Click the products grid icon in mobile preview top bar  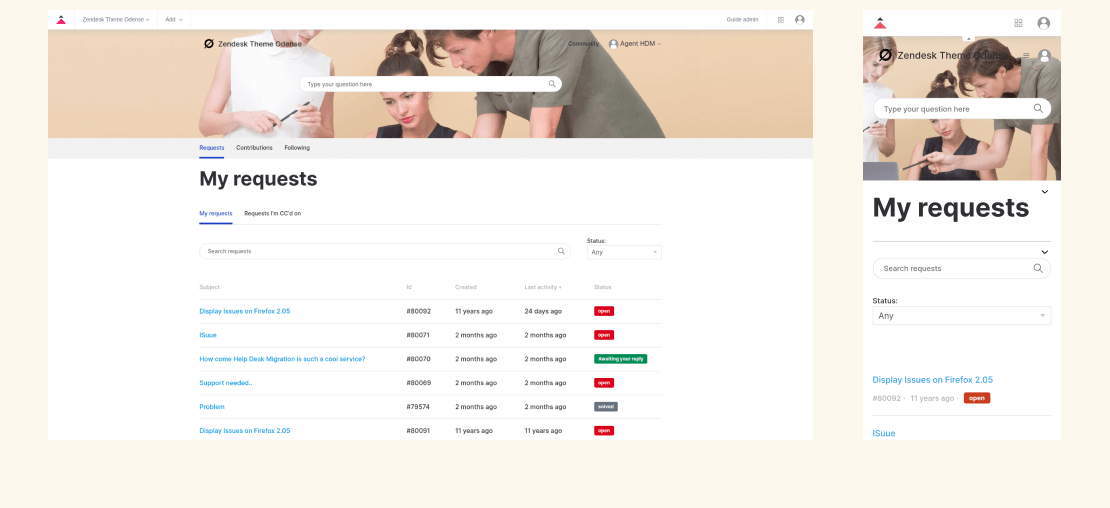pos(1018,23)
